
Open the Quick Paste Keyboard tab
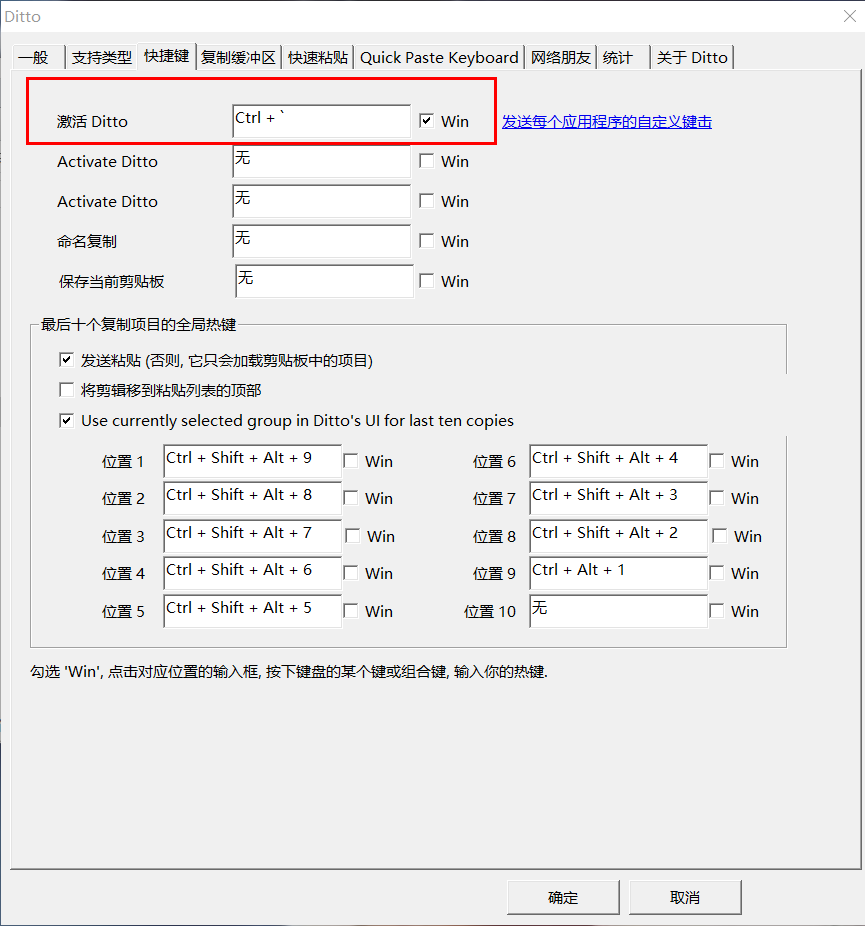pos(439,57)
